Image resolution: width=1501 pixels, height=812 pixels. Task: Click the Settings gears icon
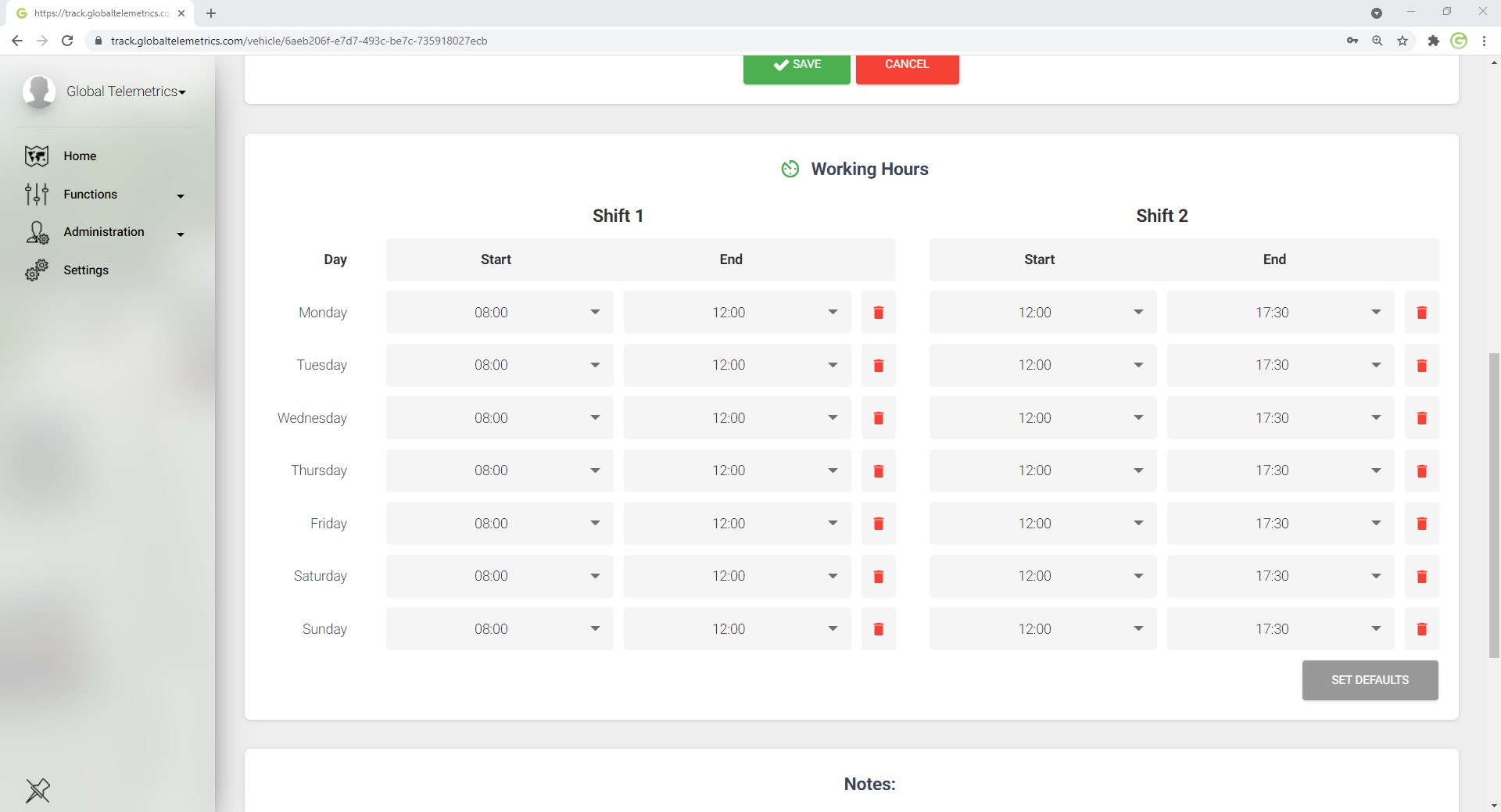pos(37,270)
